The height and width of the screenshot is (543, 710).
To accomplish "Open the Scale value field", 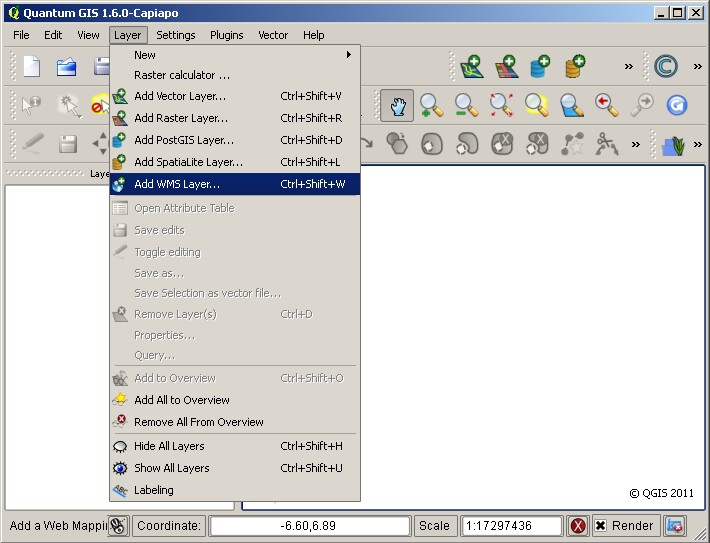I will (512, 526).
